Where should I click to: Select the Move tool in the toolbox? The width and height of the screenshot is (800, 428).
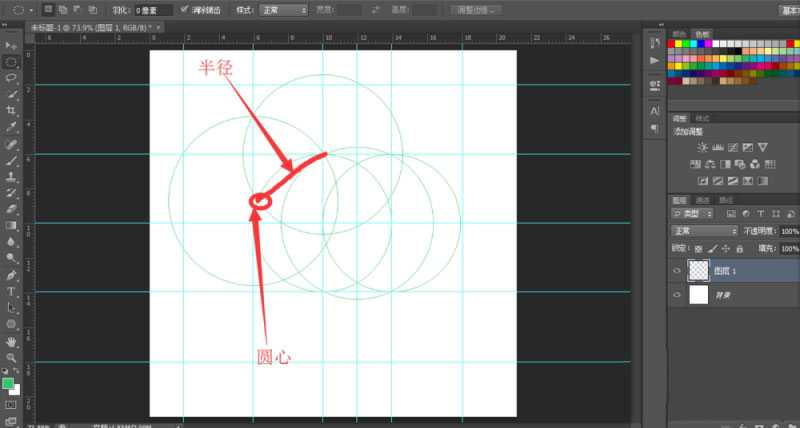(x=11, y=46)
